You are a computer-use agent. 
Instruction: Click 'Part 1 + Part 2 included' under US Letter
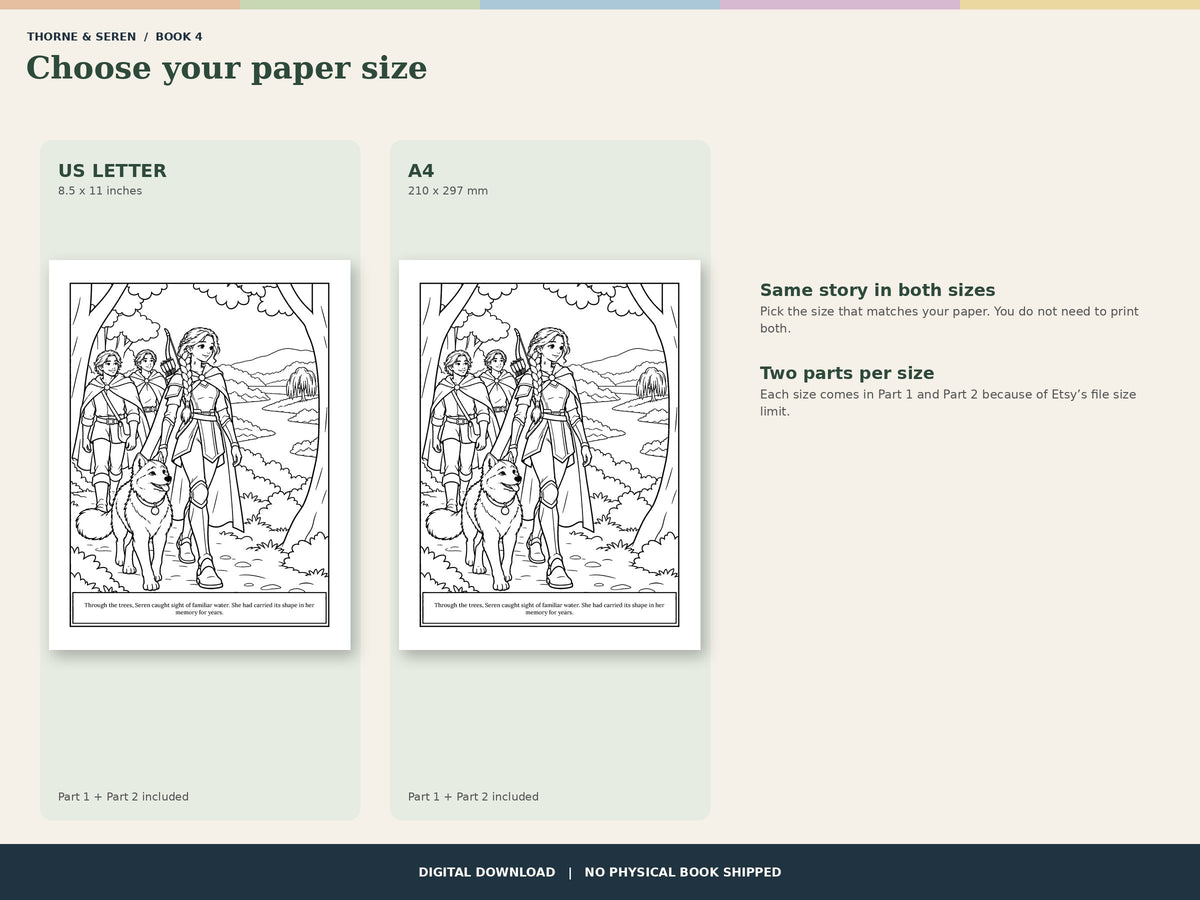pos(123,797)
